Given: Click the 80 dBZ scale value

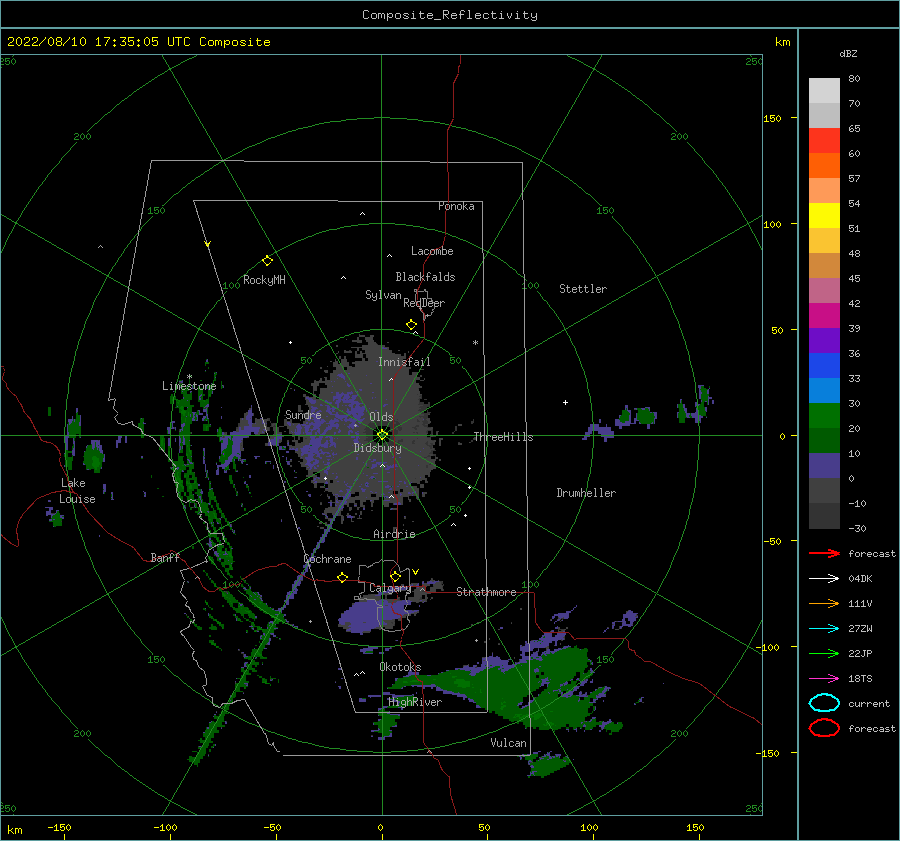Looking at the screenshot, I should pyautogui.click(x=854, y=79).
